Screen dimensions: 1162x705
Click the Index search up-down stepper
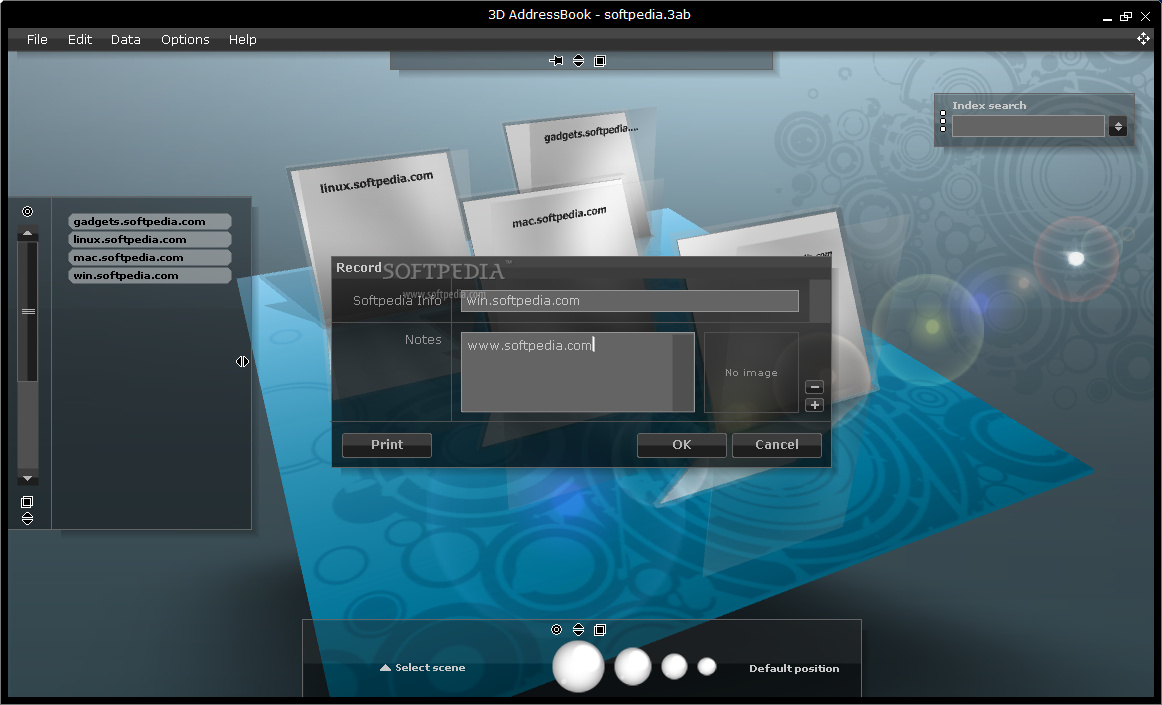pyautogui.click(x=1118, y=127)
